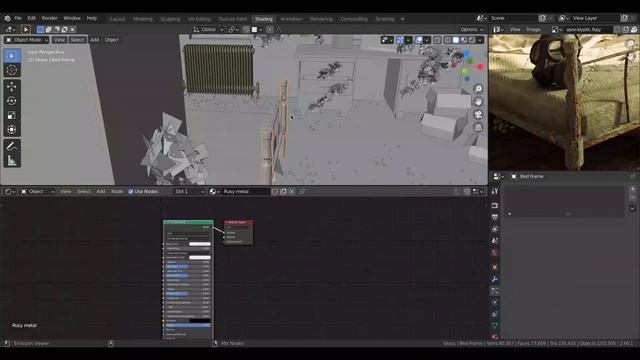Click the white Base Color swatch on shader node
The width and height of the screenshot is (640, 360).
(x=200, y=244)
